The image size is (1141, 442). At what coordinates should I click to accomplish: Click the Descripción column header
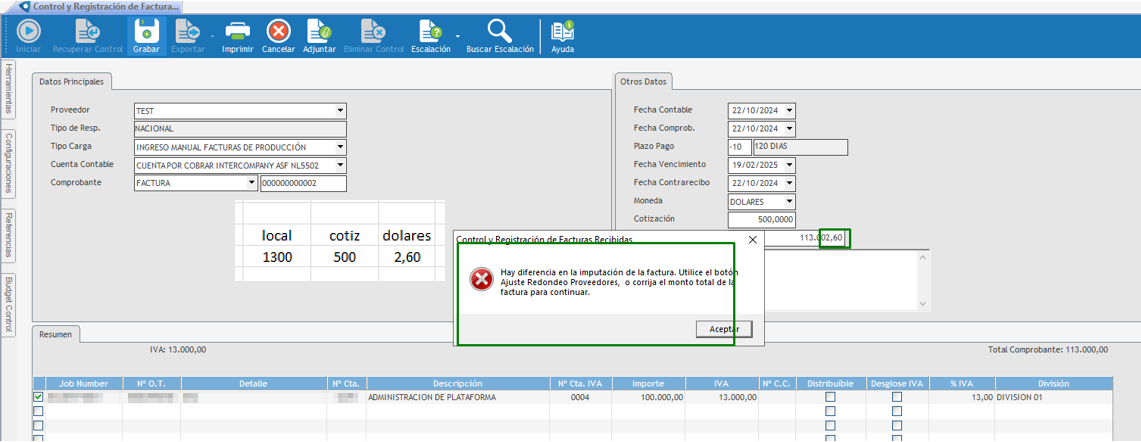click(458, 383)
